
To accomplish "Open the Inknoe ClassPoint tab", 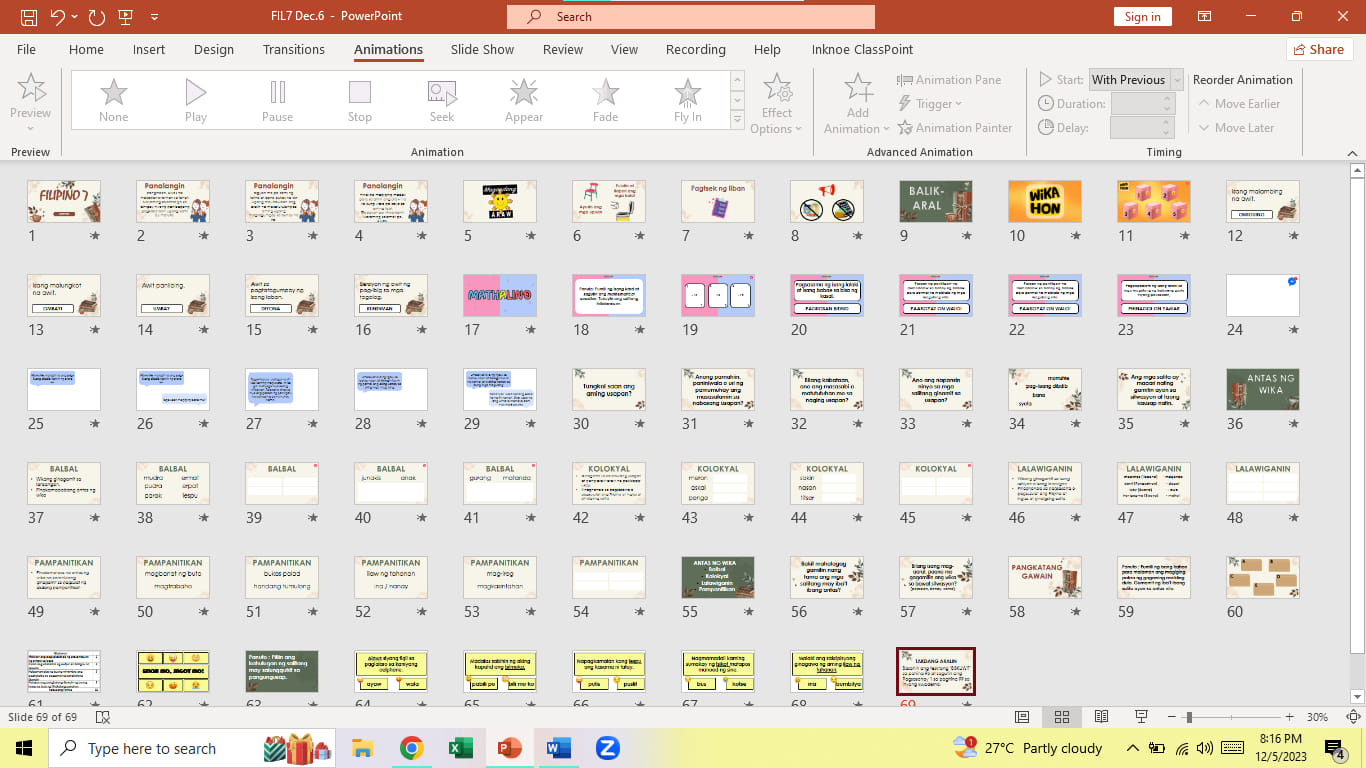I will pyautogui.click(x=862, y=49).
